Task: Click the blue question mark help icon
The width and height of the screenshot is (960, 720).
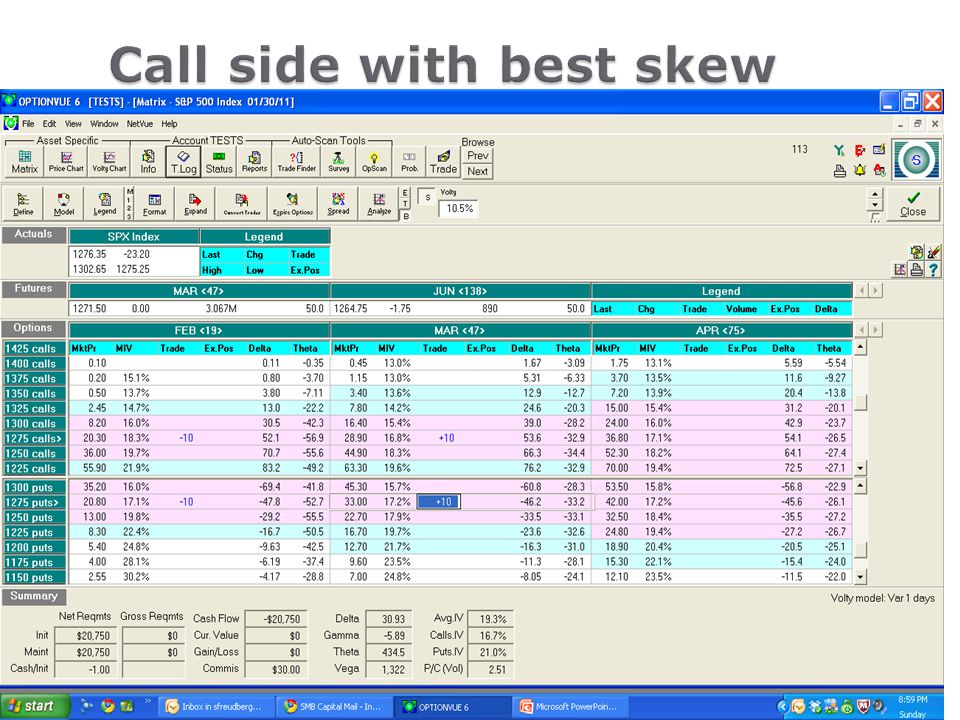Action: coord(933,270)
